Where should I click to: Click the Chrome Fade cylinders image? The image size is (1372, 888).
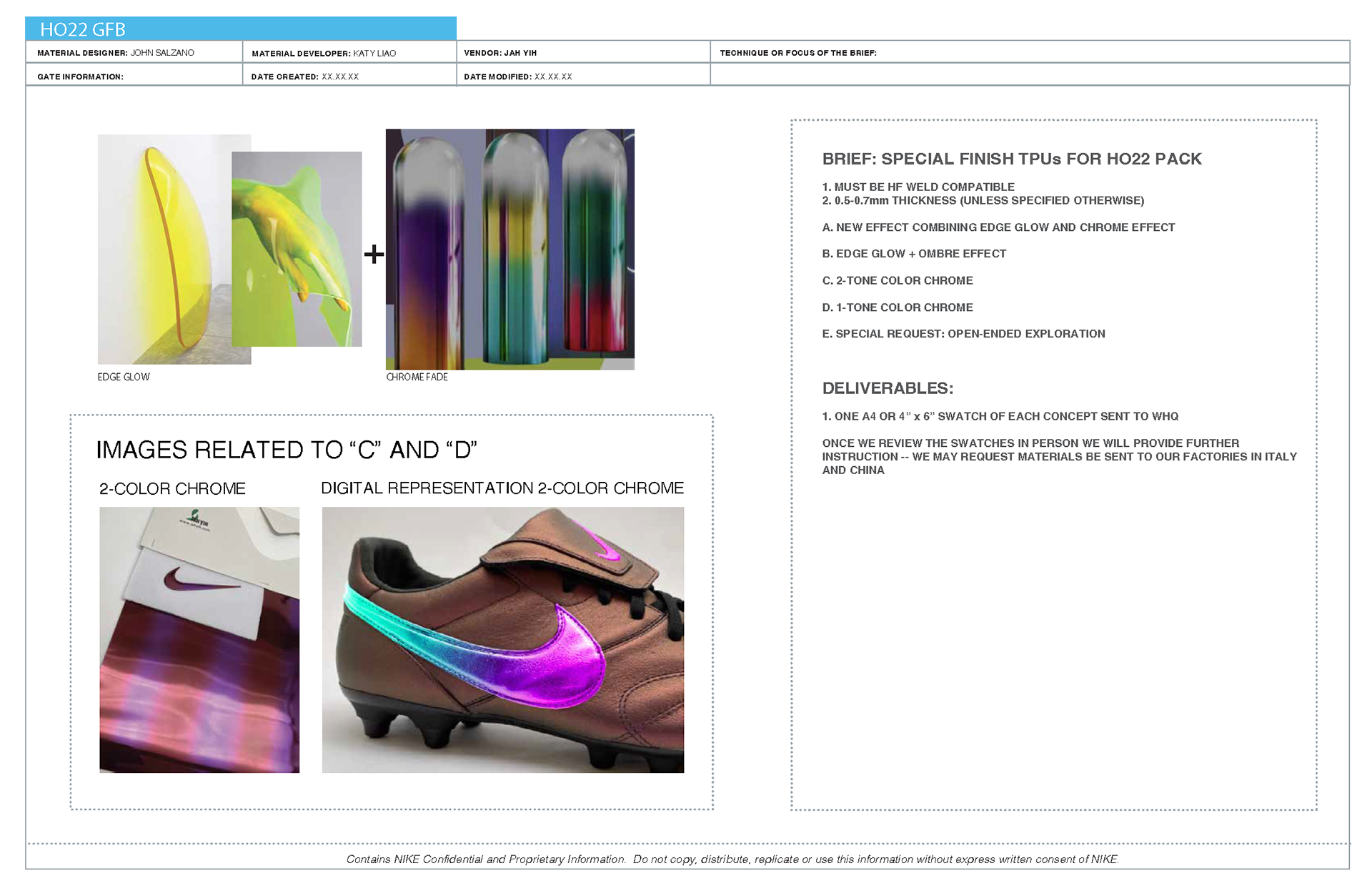pos(509,249)
